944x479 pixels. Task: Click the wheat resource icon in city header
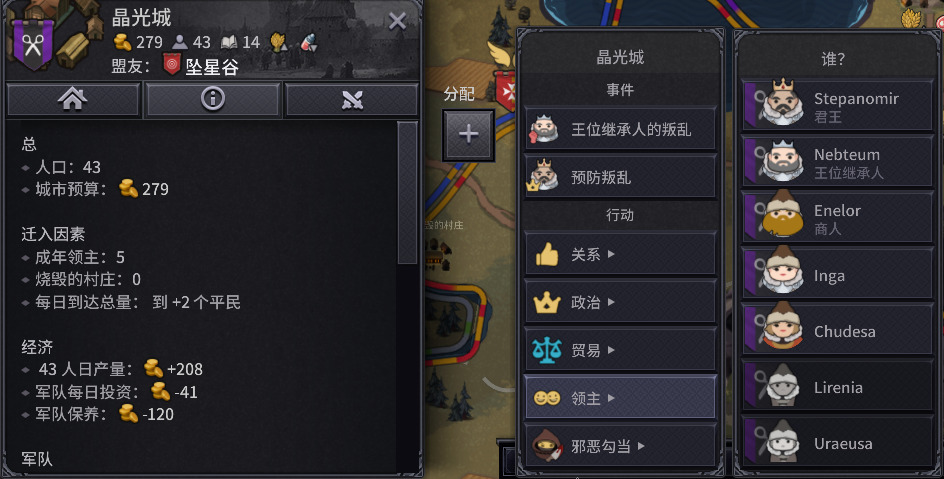pos(278,42)
